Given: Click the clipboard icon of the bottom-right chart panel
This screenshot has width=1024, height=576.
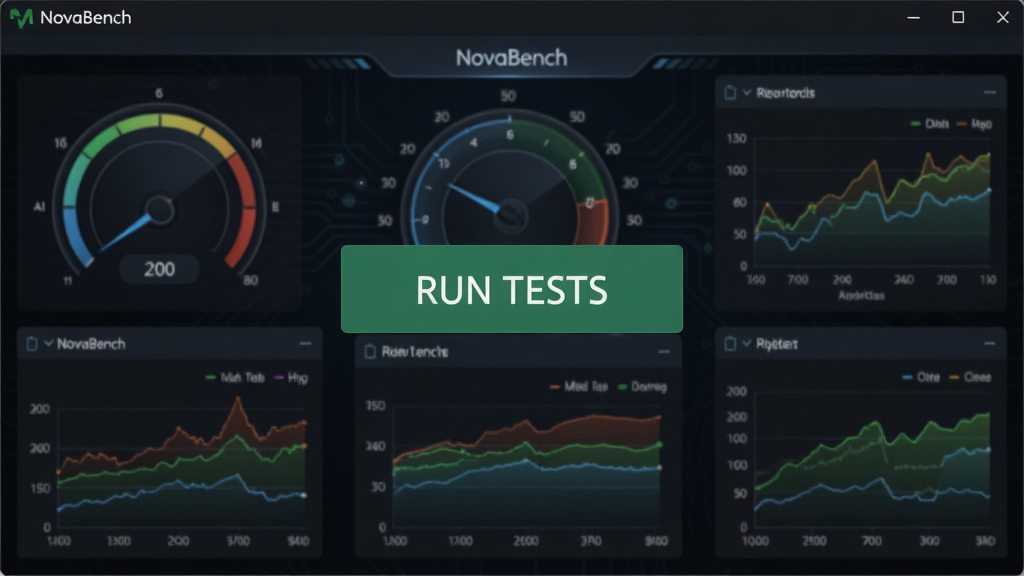Looking at the screenshot, I should [730, 344].
